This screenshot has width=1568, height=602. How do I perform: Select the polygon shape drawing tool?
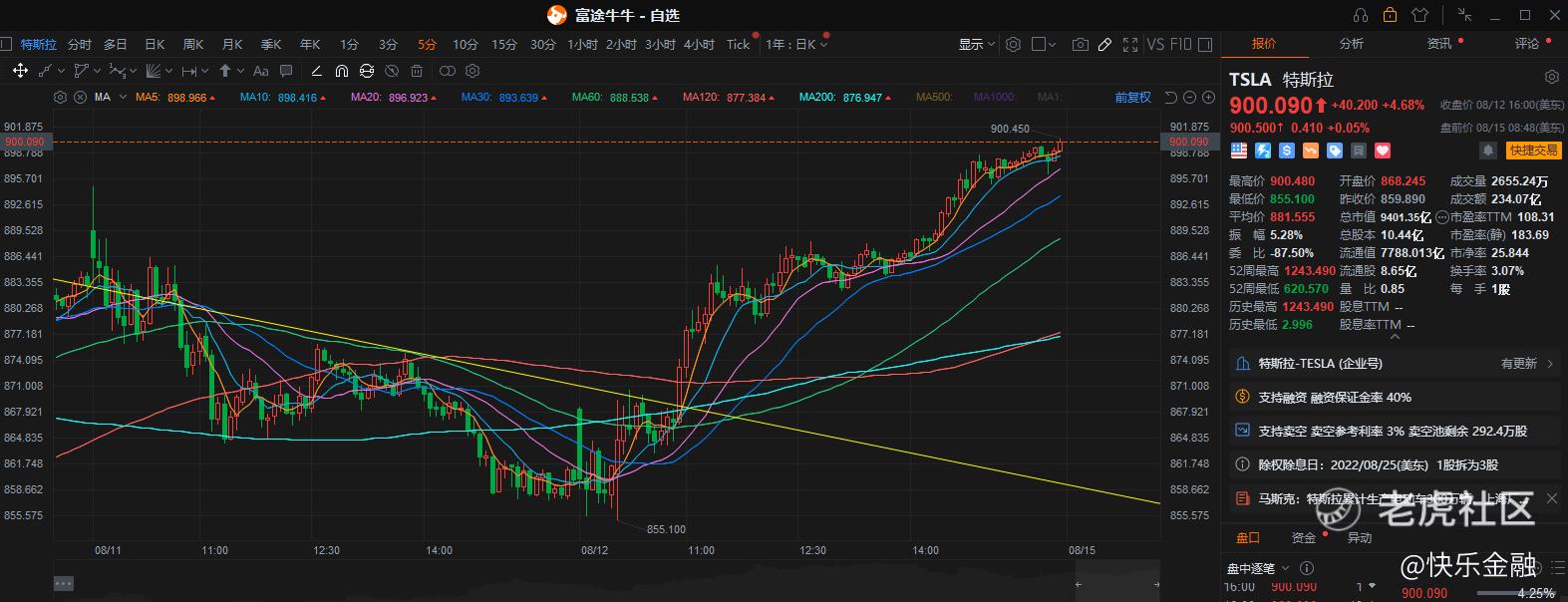coord(81,71)
